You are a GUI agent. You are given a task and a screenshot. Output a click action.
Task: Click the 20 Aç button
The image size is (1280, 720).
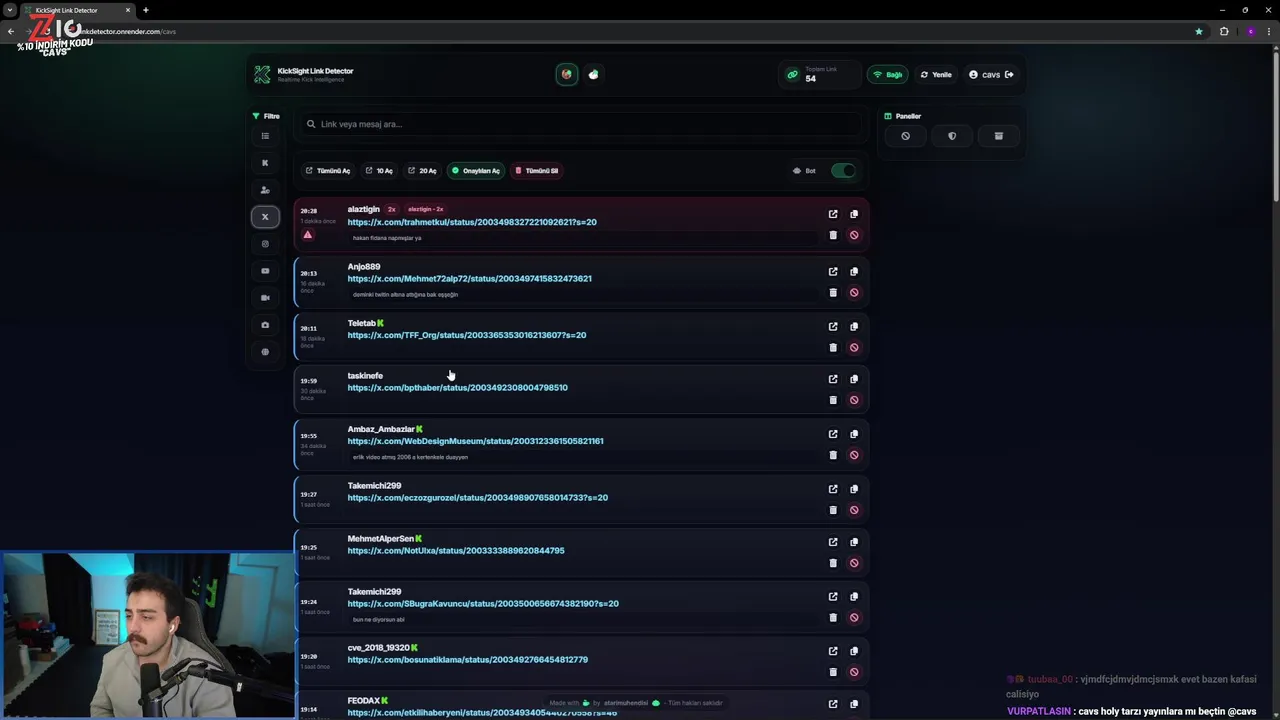[x=422, y=171]
